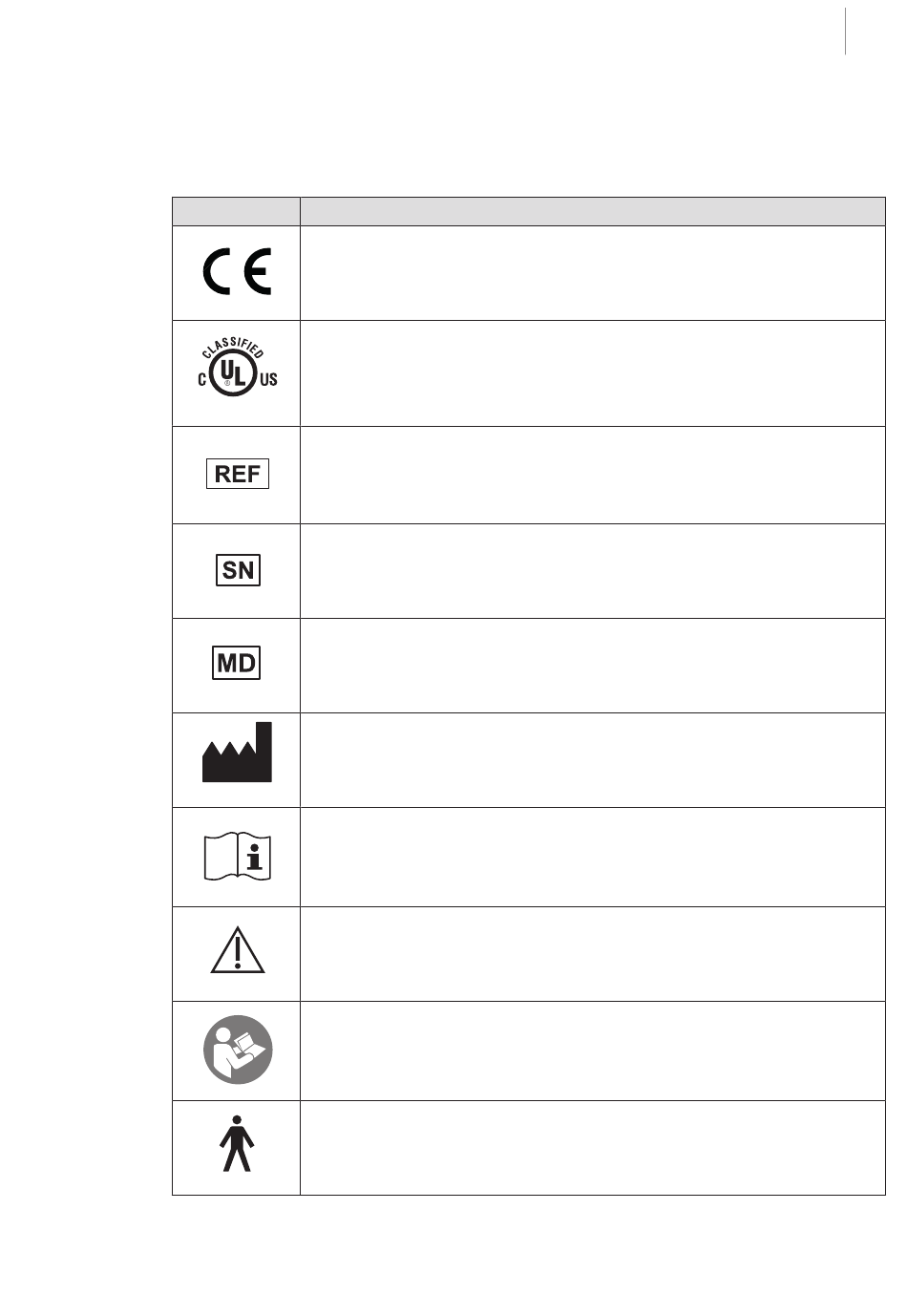Select the empty cell beside factory symbol
907x1316 pixels.
(x=593, y=760)
